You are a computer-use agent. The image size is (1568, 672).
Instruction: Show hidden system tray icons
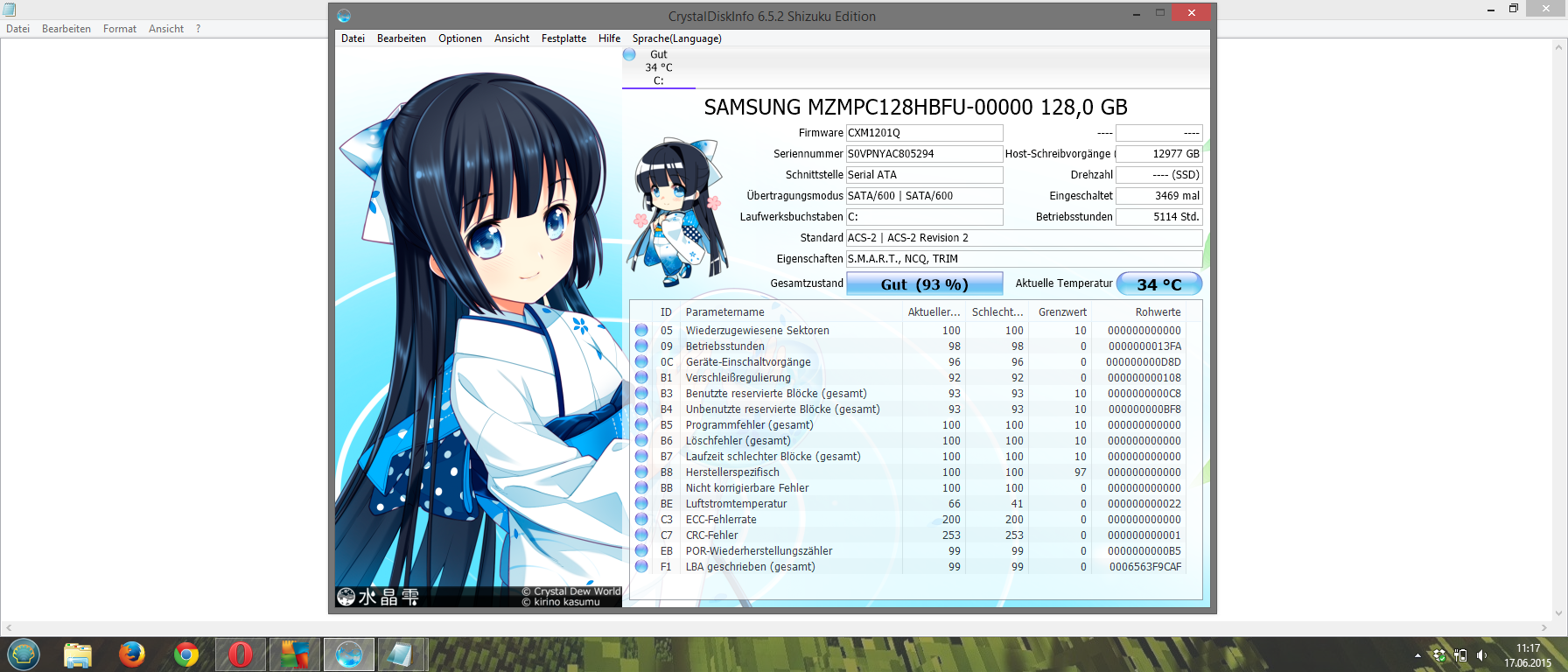pos(1417,655)
